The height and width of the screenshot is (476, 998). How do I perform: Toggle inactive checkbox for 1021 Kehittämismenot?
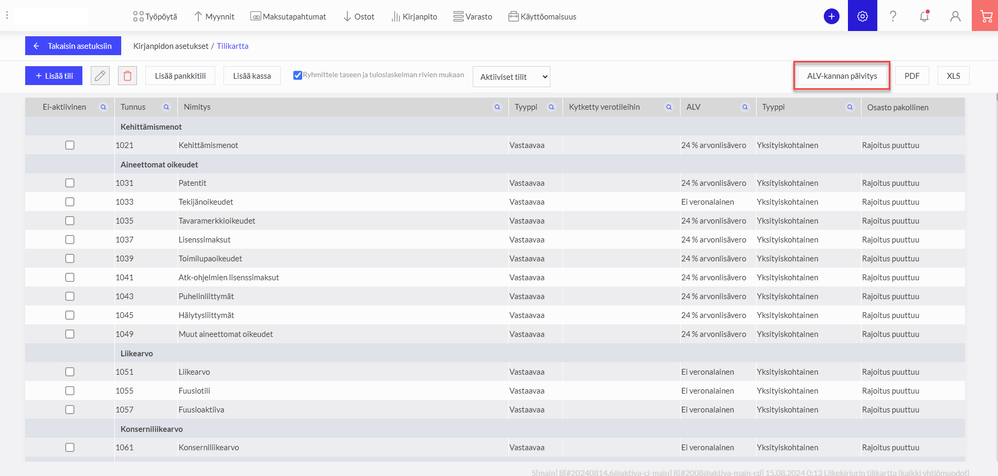click(69, 145)
